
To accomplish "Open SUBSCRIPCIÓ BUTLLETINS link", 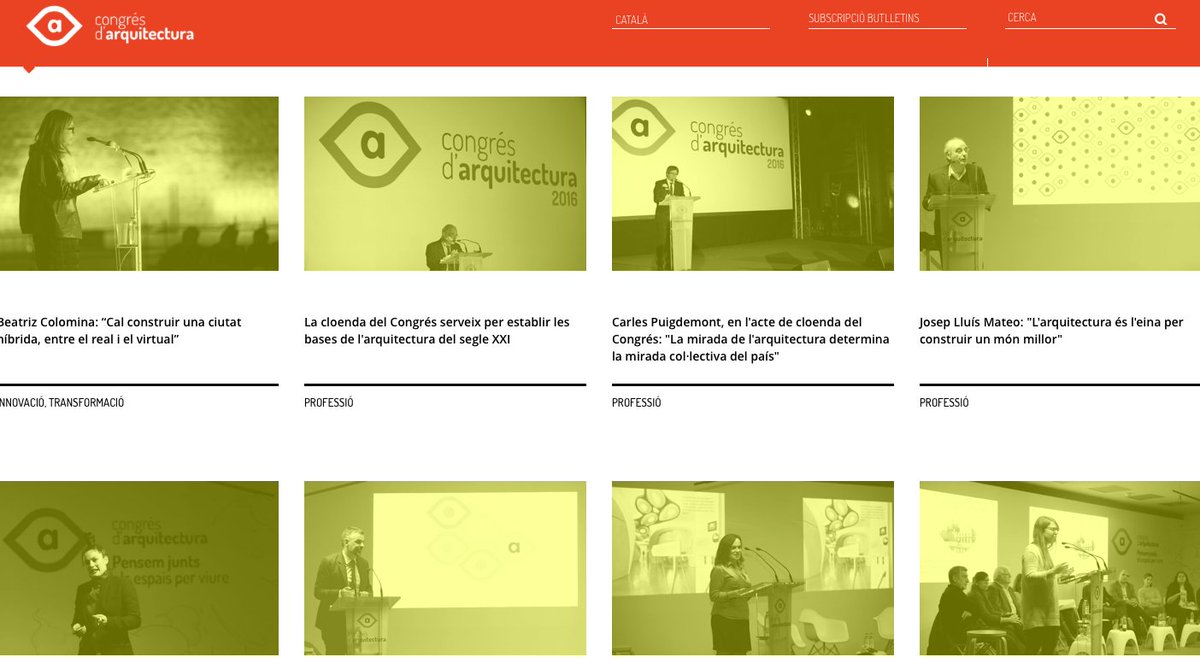I will tap(887, 19).
